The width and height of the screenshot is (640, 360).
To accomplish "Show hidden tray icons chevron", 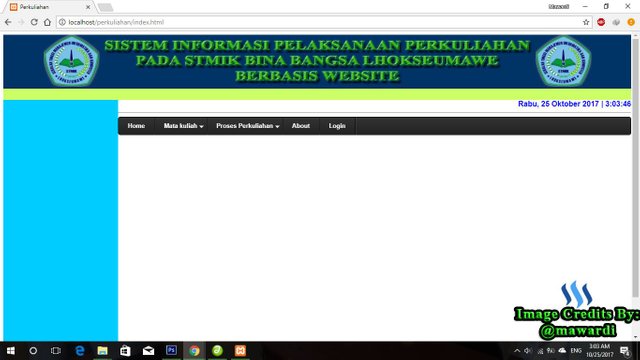I will pos(517,351).
